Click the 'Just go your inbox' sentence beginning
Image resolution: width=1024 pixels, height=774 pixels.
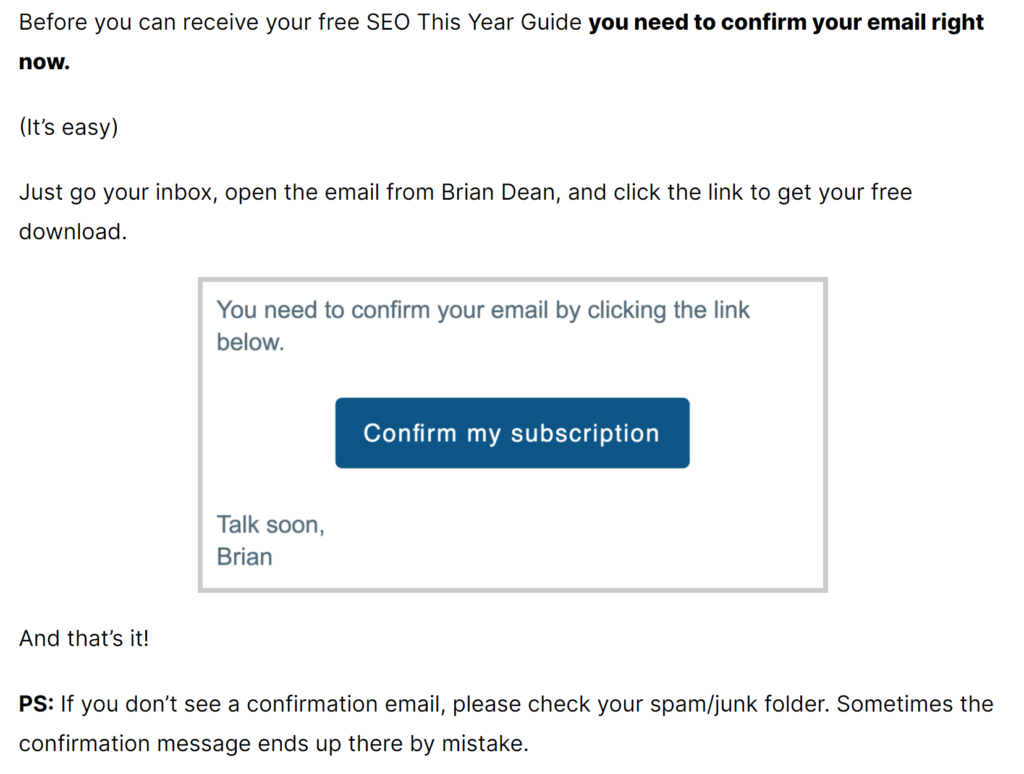(x=118, y=192)
